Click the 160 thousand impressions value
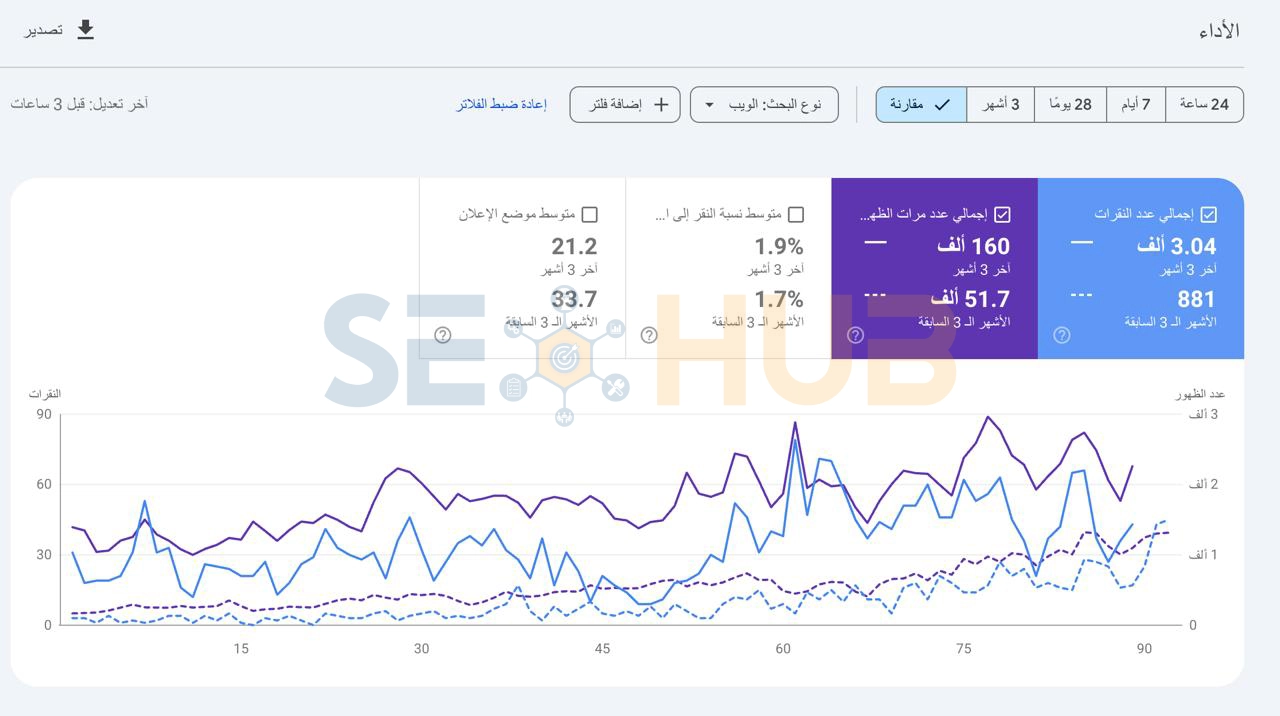 point(972,246)
